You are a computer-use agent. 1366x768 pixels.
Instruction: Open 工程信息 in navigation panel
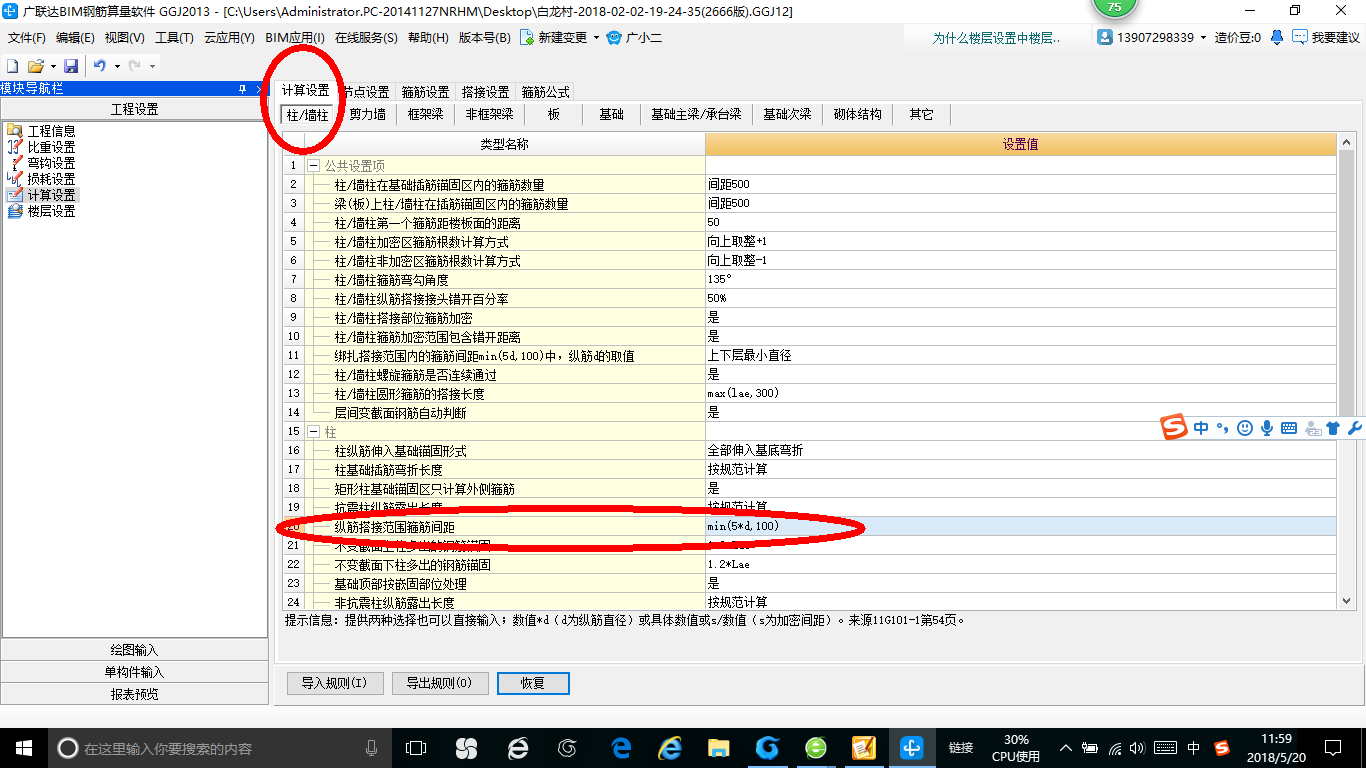coord(50,131)
